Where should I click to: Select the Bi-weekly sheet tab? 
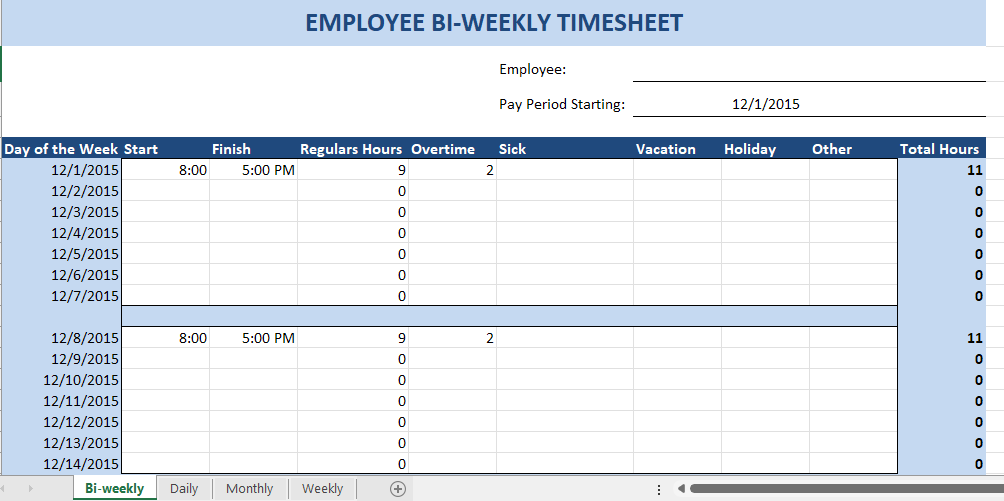(115, 489)
